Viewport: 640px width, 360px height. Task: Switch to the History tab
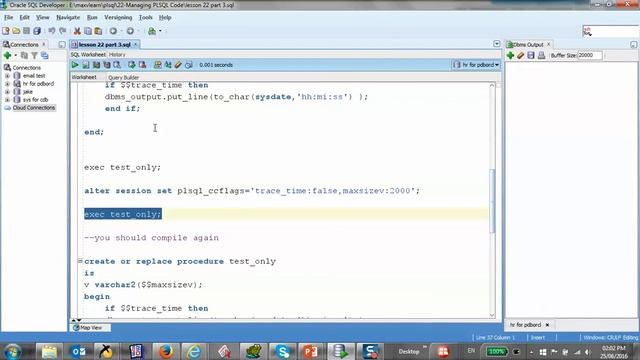117,55
